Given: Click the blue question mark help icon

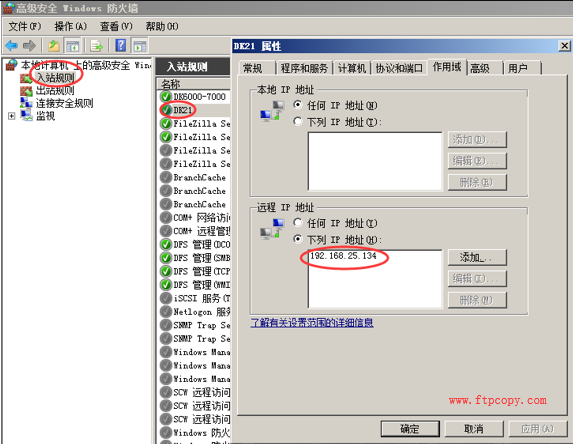Looking at the screenshot, I should click(x=121, y=46).
